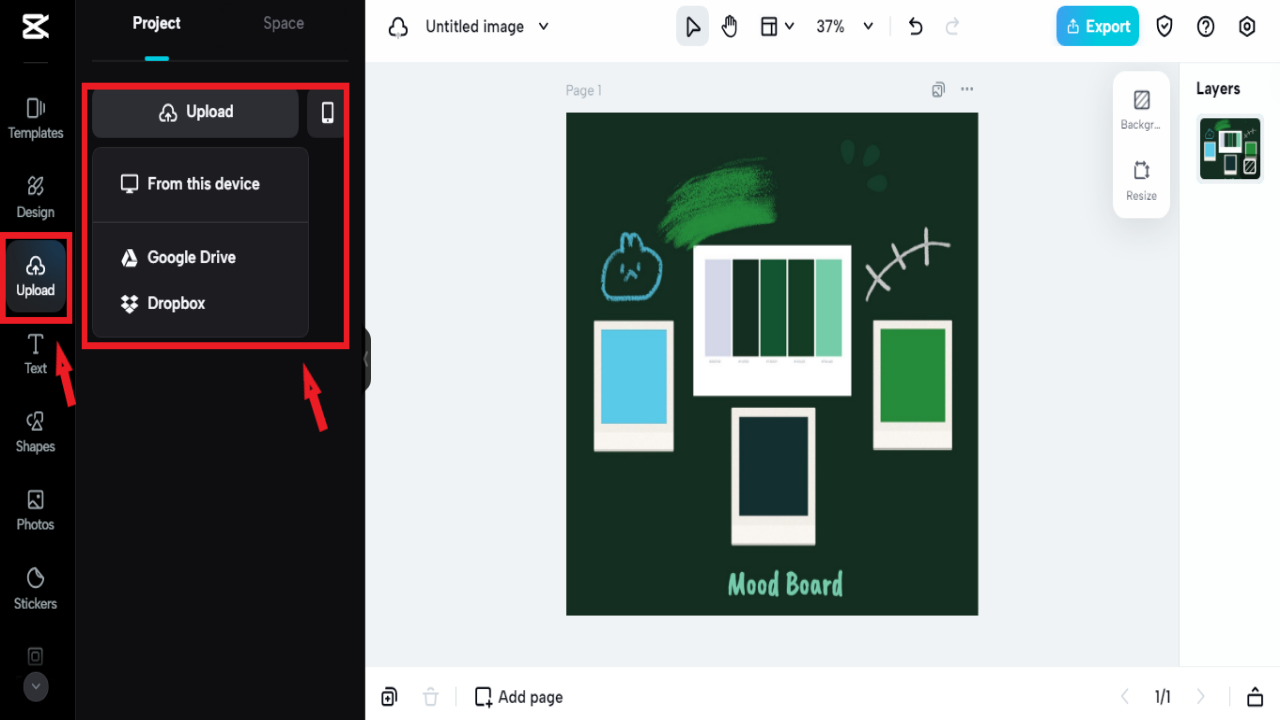Screen dimensions: 1280x720
Task: Undo the last action
Action: [x=914, y=26]
